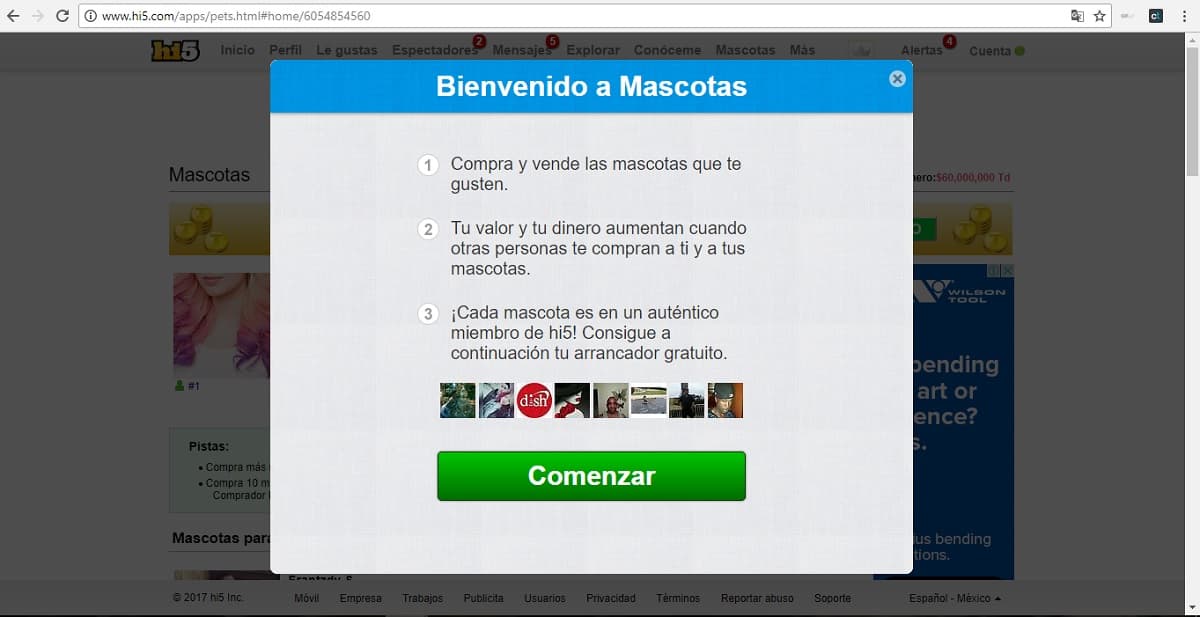Image resolution: width=1200 pixels, height=617 pixels.
Task: Close the Bienvenido a Mascotas dialog
Action: pos(897,78)
